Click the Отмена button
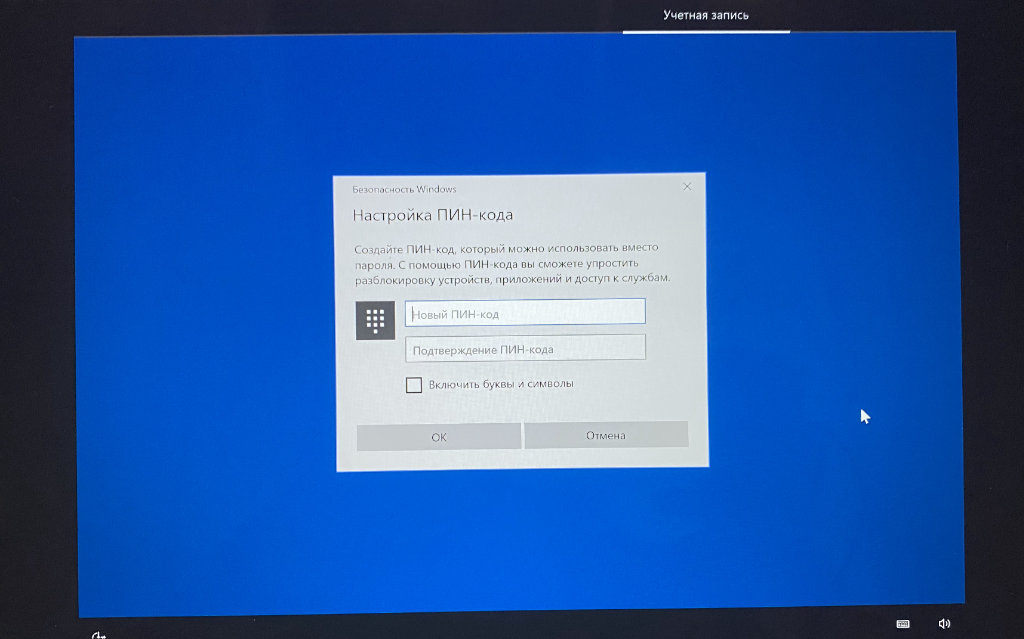Viewport: 1024px width, 639px height. pyautogui.click(x=606, y=434)
